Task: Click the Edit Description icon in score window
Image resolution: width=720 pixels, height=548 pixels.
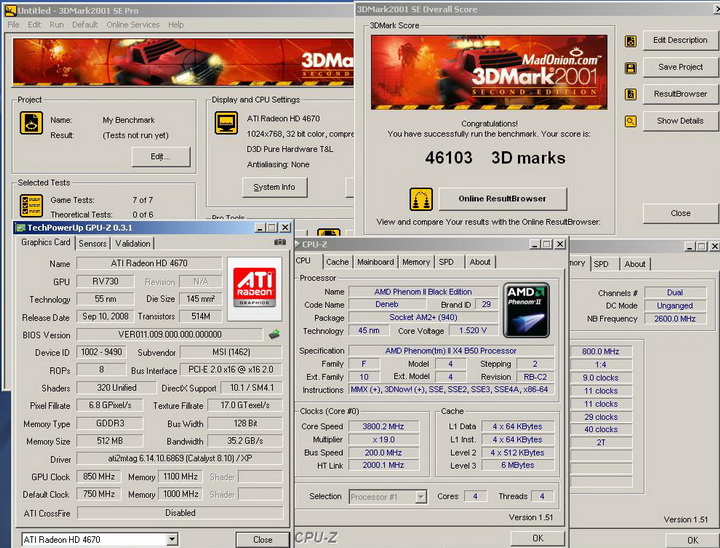Action: pyautogui.click(x=630, y=41)
